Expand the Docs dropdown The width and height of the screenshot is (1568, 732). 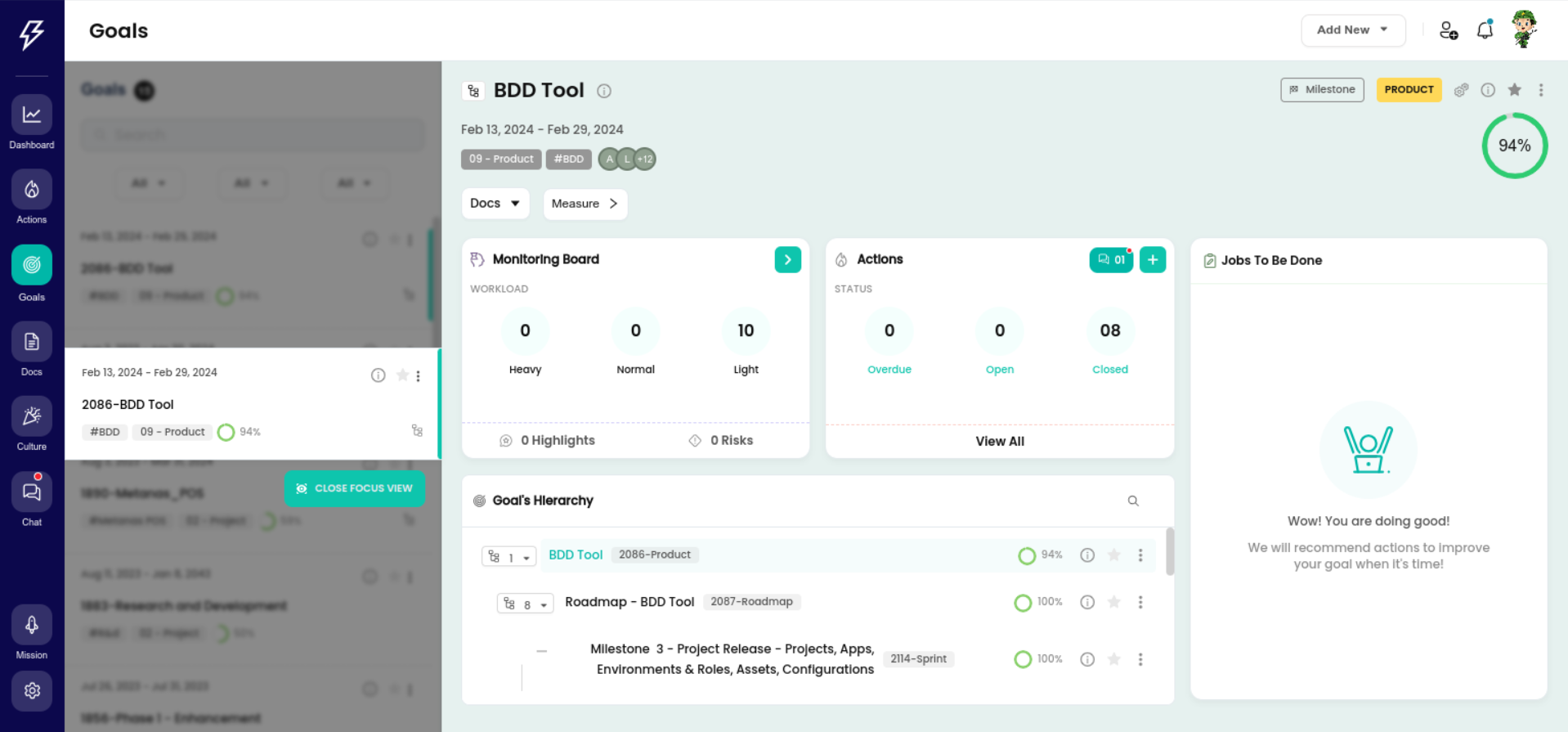[x=495, y=204]
